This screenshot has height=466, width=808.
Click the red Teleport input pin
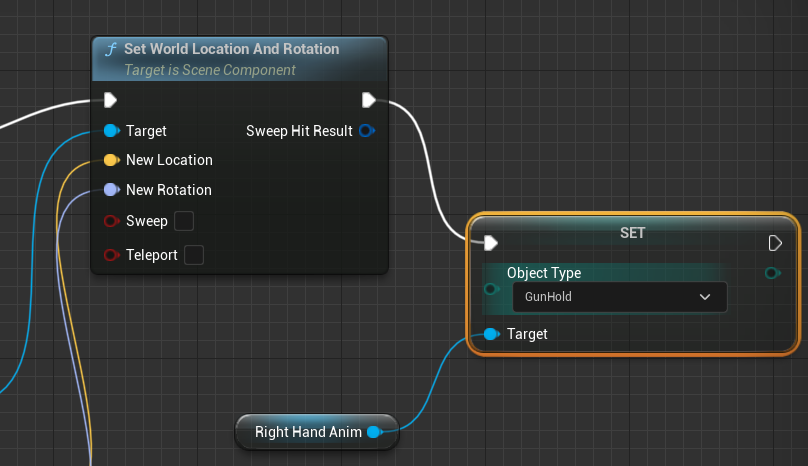110,255
